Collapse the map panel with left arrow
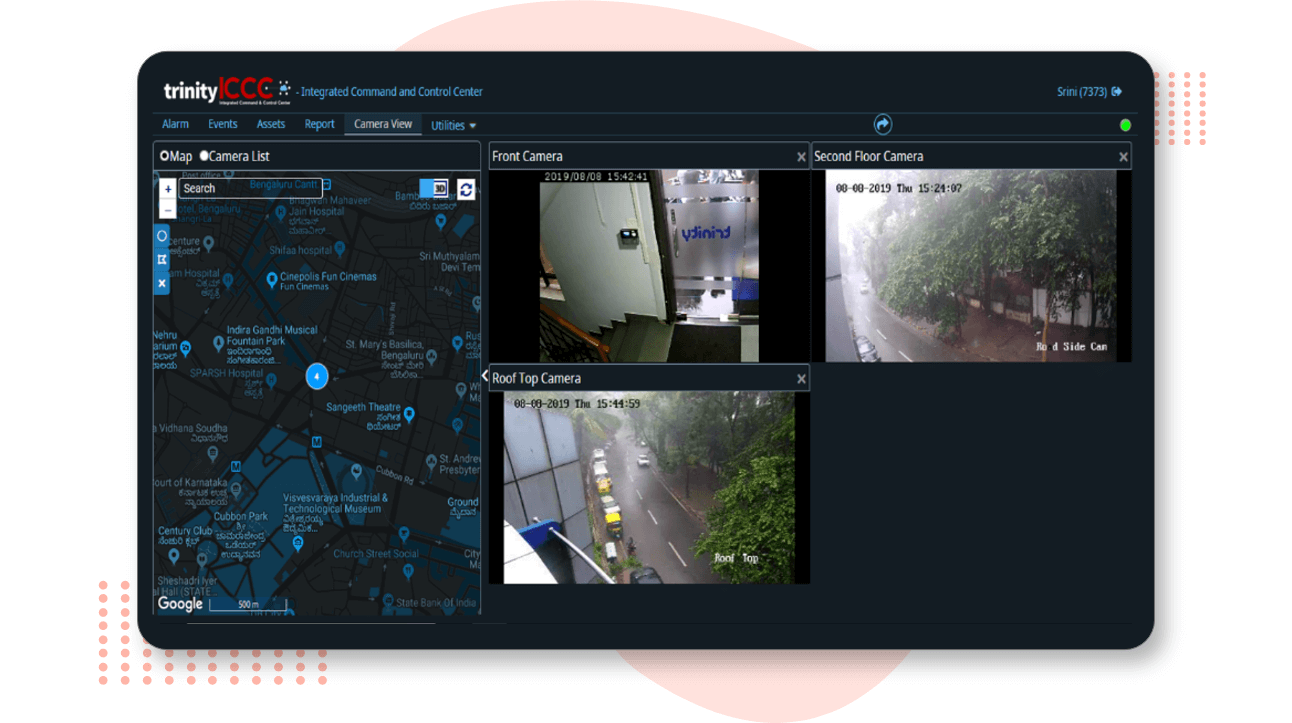This screenshot has width=1292, height=723. 485,377
